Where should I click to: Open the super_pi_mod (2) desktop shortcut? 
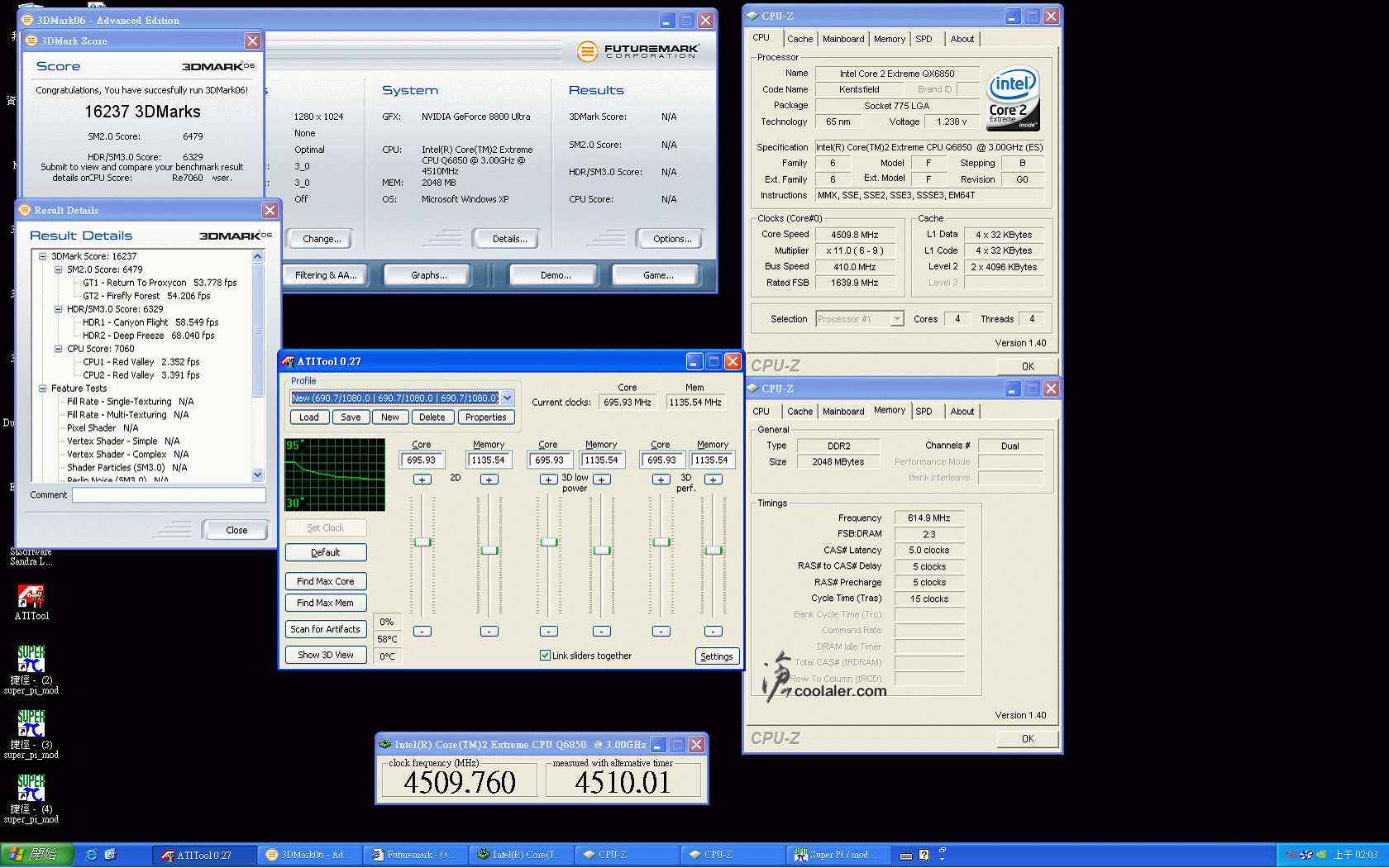pos(31,660)
